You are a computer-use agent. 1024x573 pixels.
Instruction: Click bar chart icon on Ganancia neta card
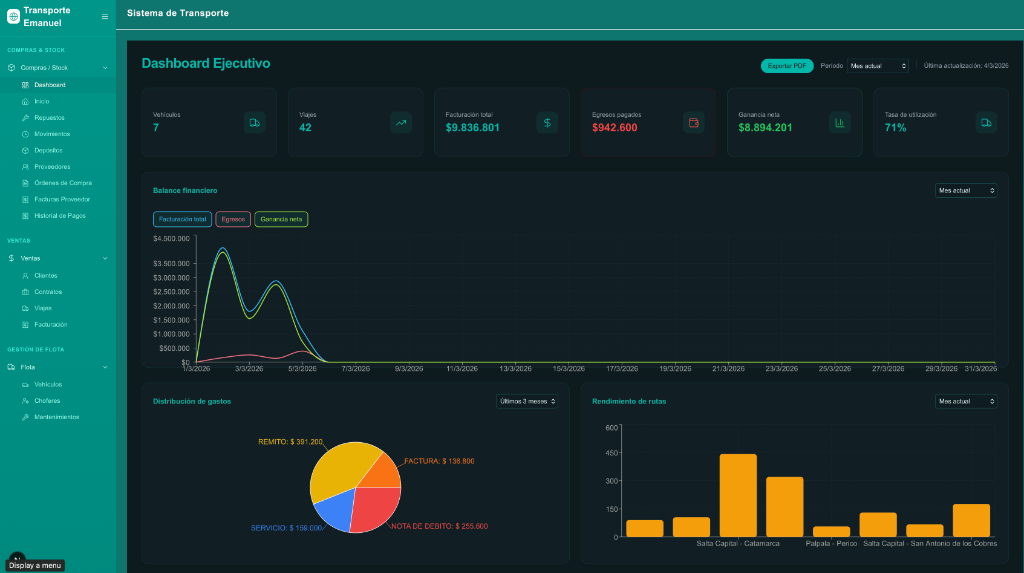click(x=840, y=122)
